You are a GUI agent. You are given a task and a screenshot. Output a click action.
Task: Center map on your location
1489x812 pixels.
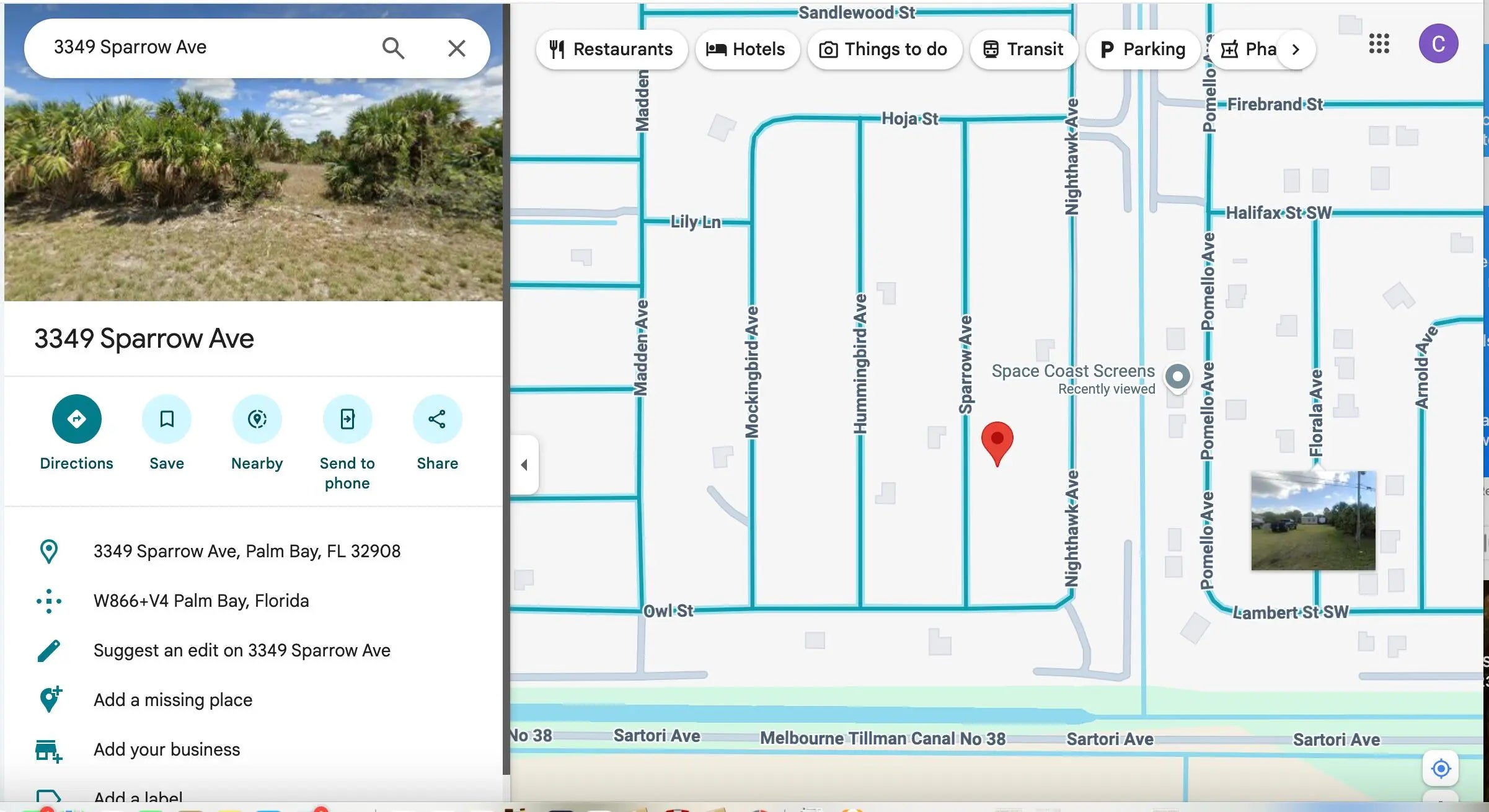[x=1441, y=769]
